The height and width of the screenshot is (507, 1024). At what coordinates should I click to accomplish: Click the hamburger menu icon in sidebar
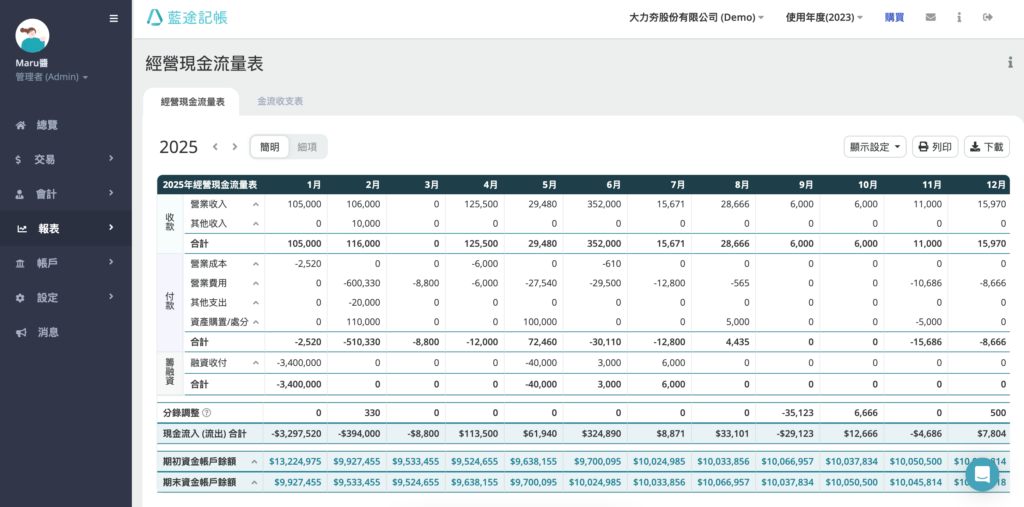click(113, 18)
